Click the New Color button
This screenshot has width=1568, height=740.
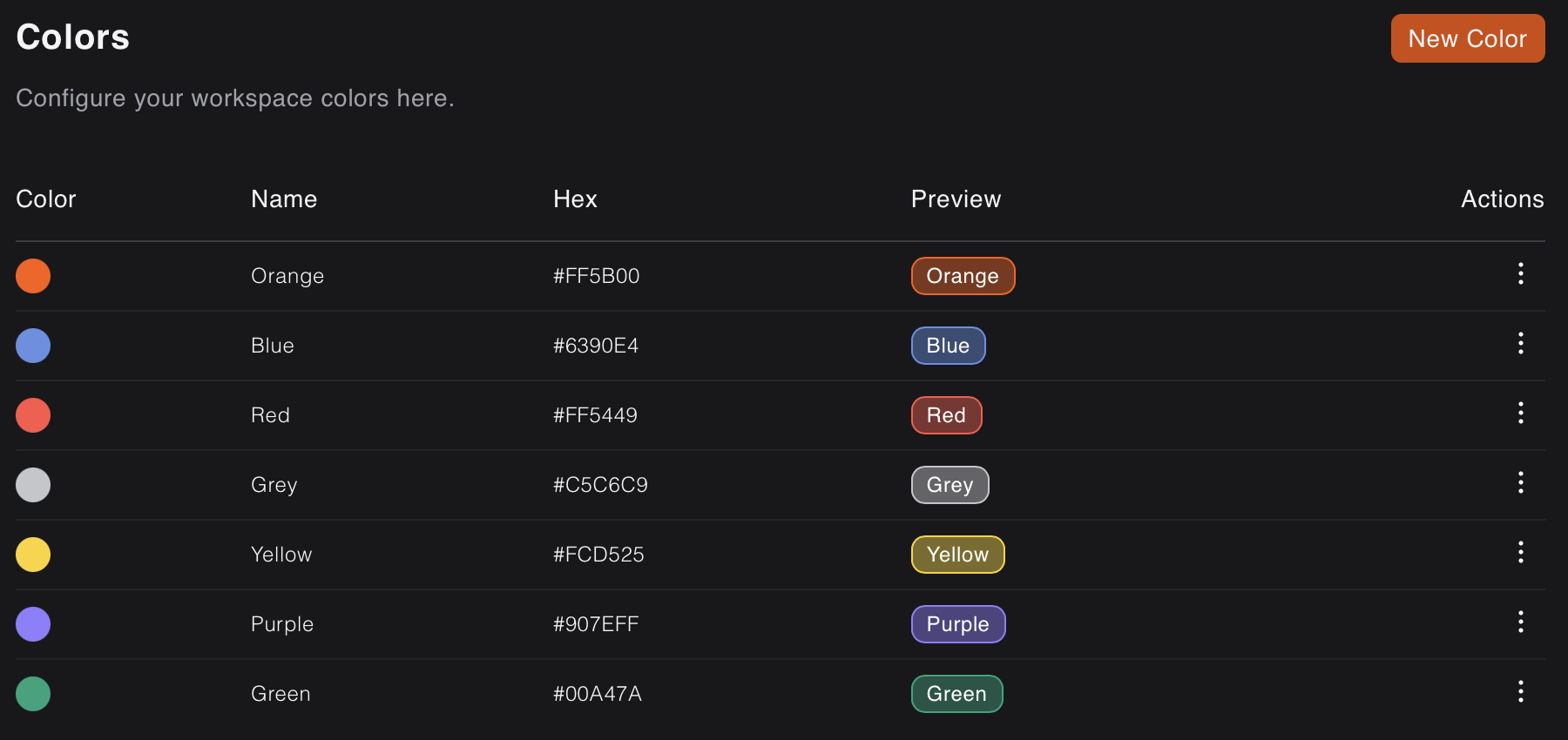tap(1467, 38)
